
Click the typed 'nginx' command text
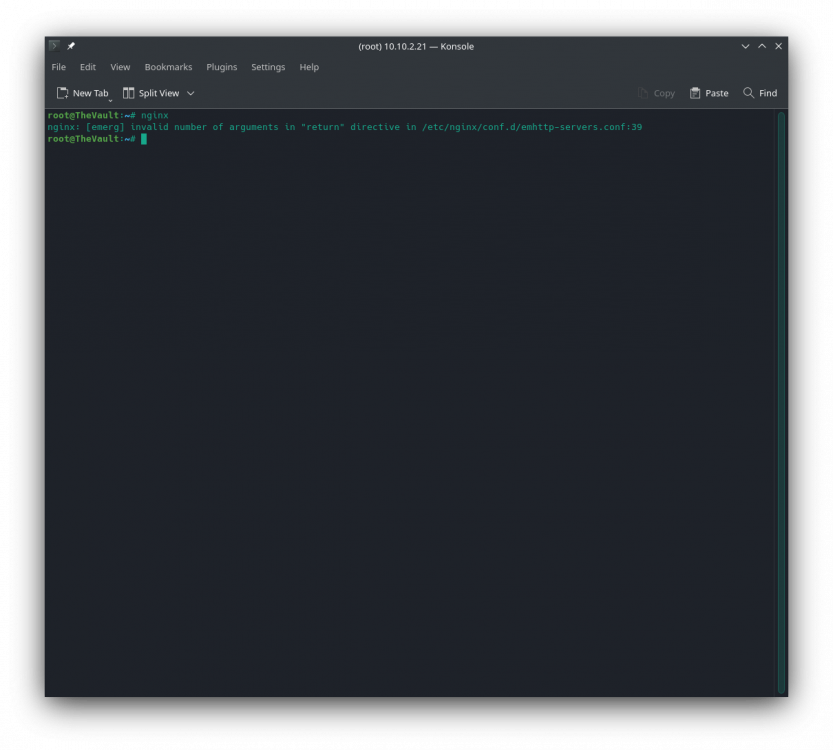coord(155,115)
